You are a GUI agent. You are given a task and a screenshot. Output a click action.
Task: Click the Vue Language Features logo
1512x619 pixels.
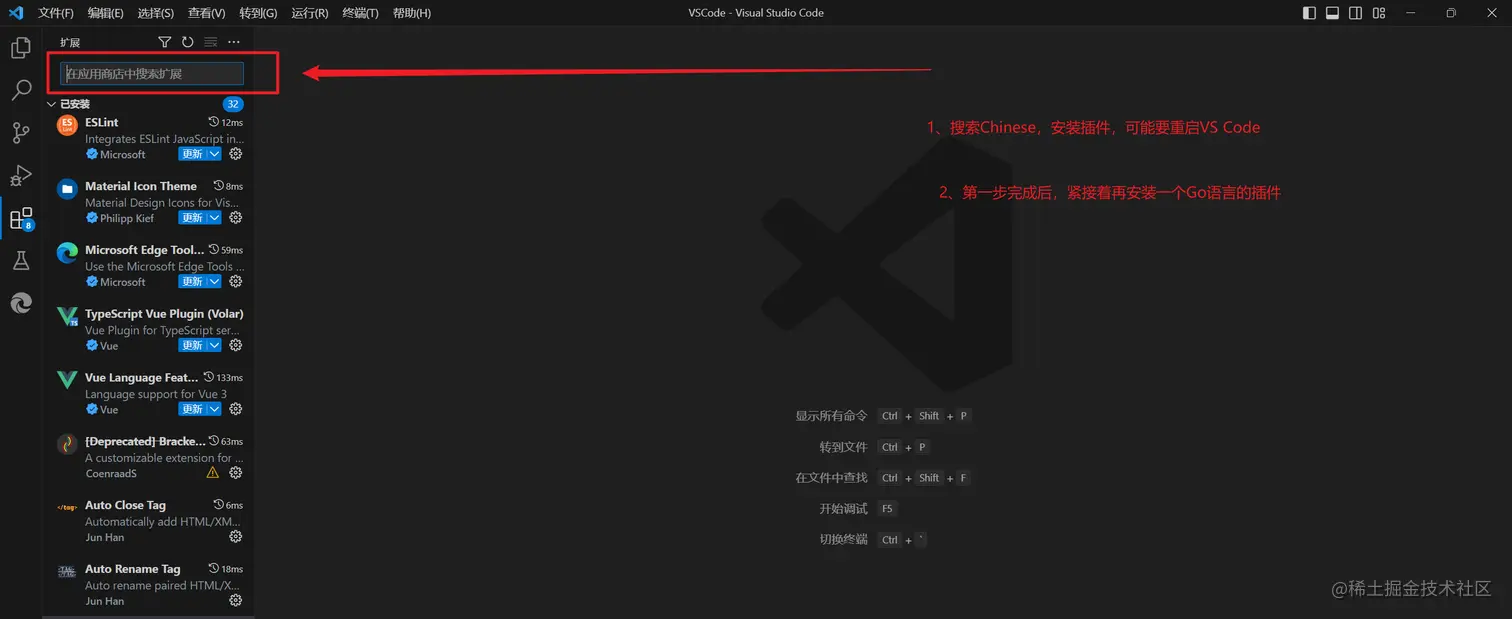(x=67, y=380)
